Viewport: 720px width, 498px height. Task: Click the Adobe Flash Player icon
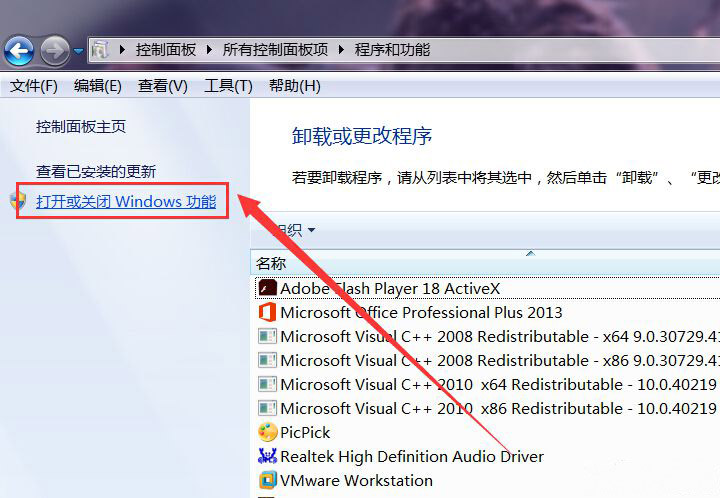[x=267, y=288]
